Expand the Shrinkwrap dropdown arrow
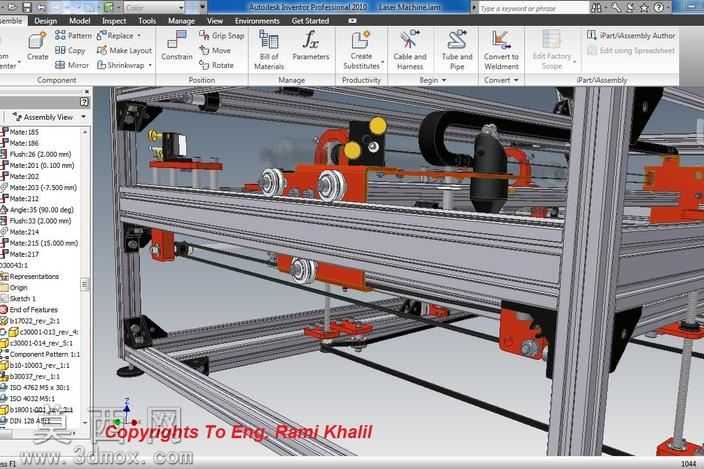 click(x=150, y=66)
